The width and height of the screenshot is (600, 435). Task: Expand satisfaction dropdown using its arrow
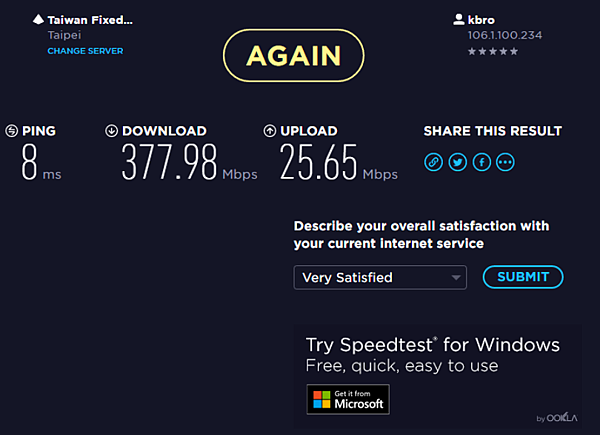pyautogui.click(x=456, y=277)
